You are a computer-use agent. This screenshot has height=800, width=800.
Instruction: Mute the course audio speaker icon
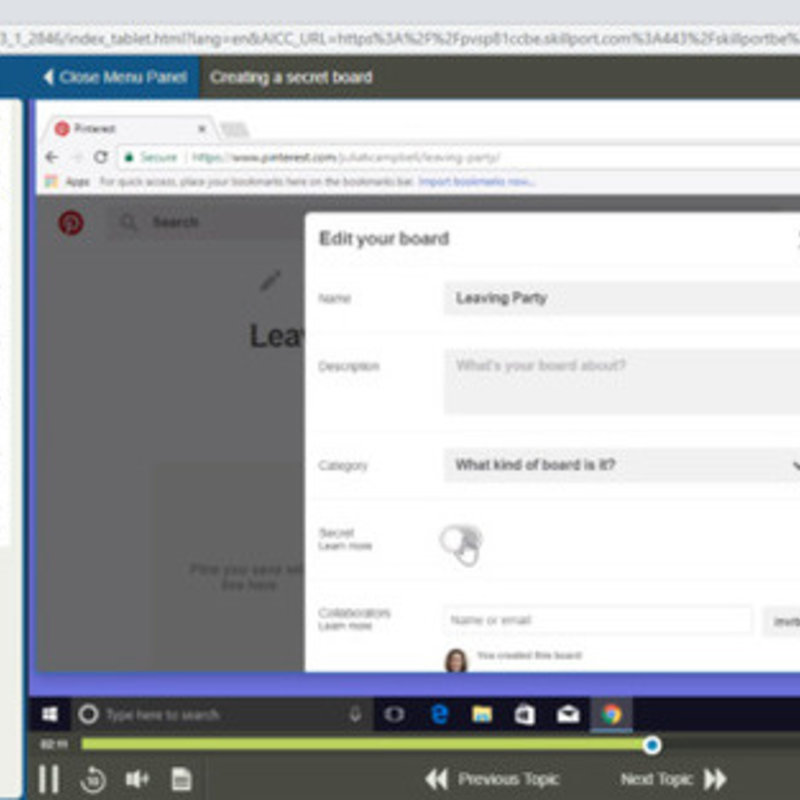pyautogui.click(x=137, y=778)
